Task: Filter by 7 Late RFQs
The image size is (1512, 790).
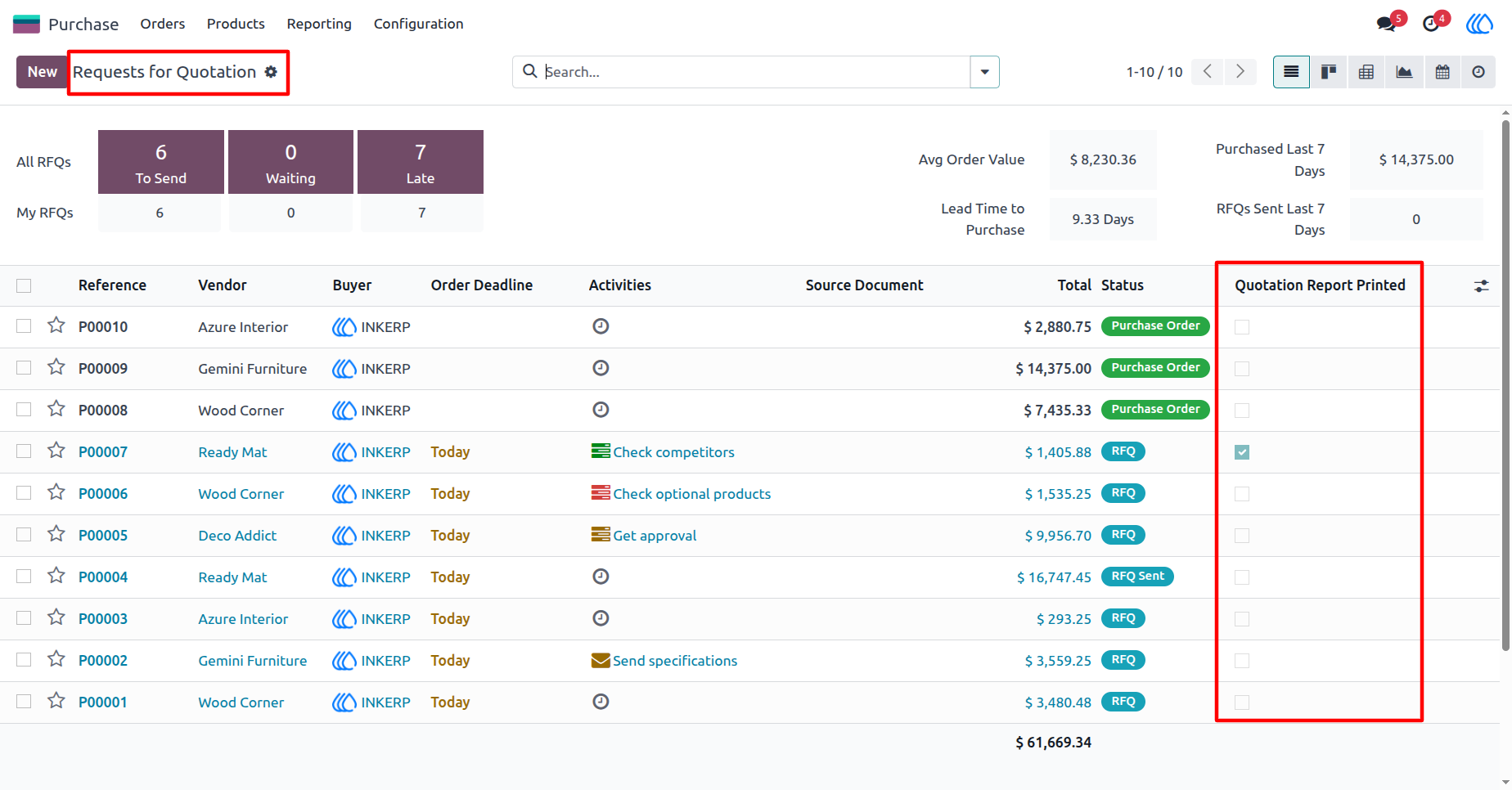Action: pyautogui.click(x=421, y=162)
